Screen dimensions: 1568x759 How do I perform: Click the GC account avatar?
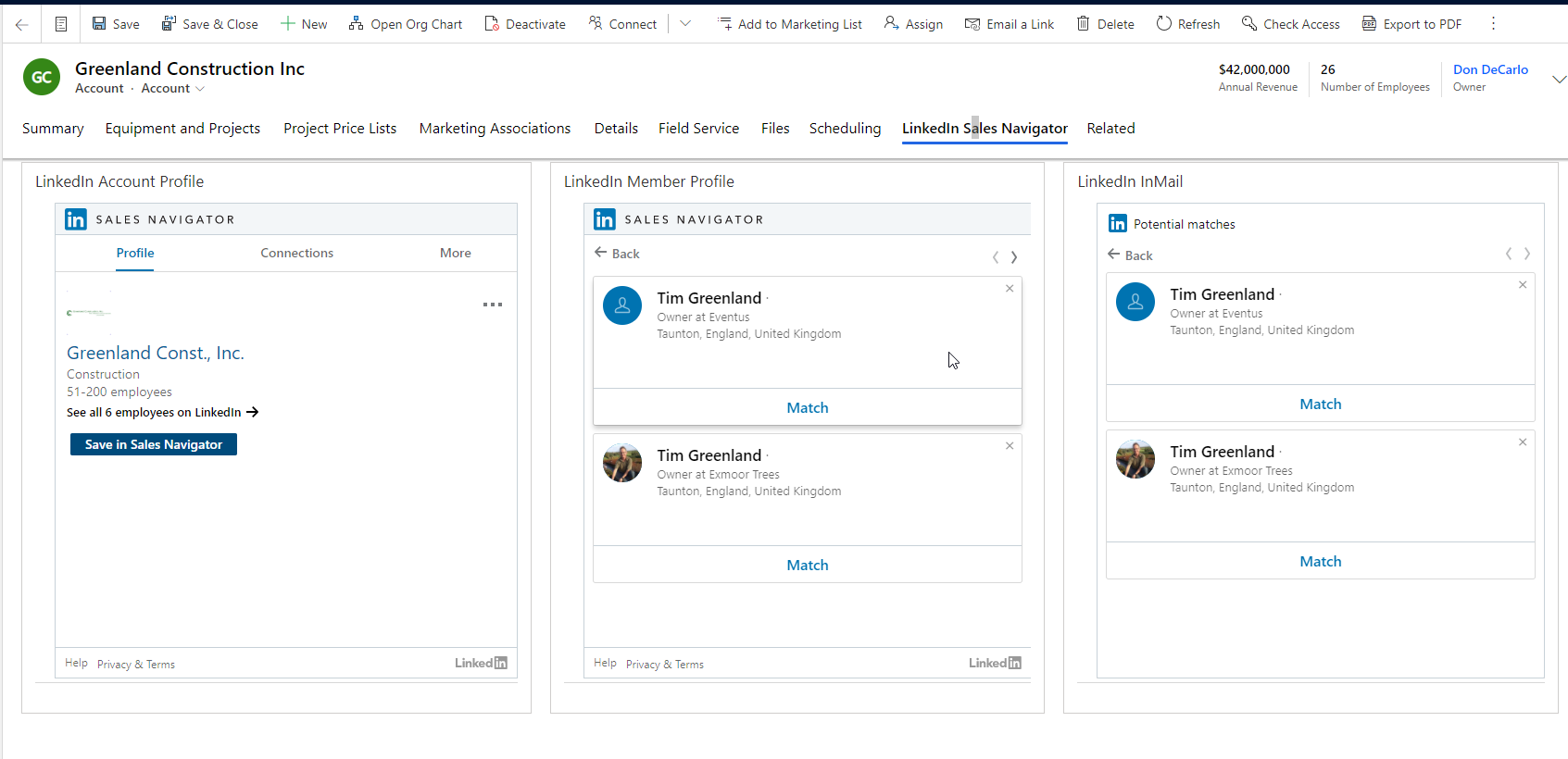(x=42, y=78)
